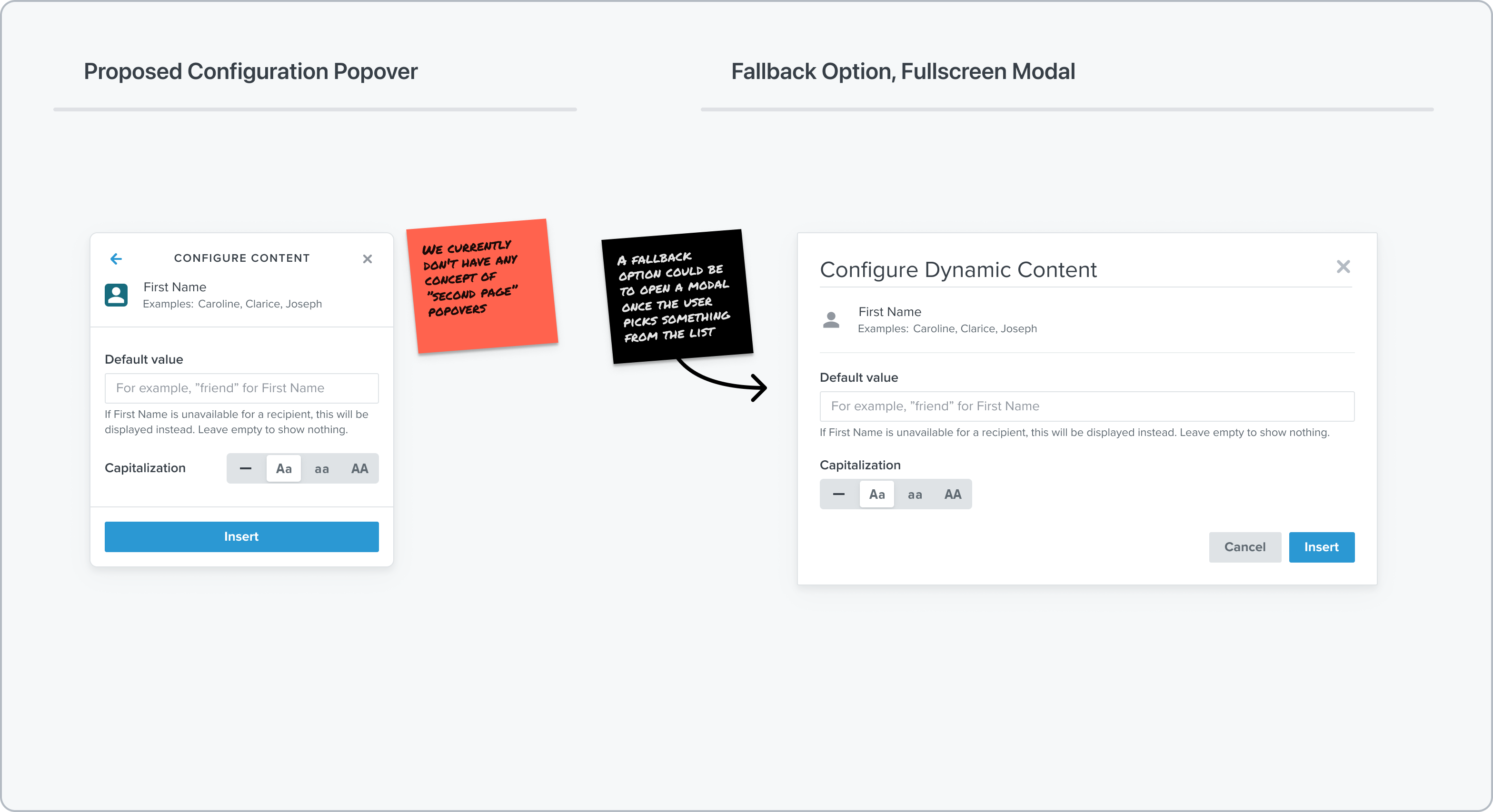Select uppercase AA in the modal
1493x812 pixels.
point(953,495)
